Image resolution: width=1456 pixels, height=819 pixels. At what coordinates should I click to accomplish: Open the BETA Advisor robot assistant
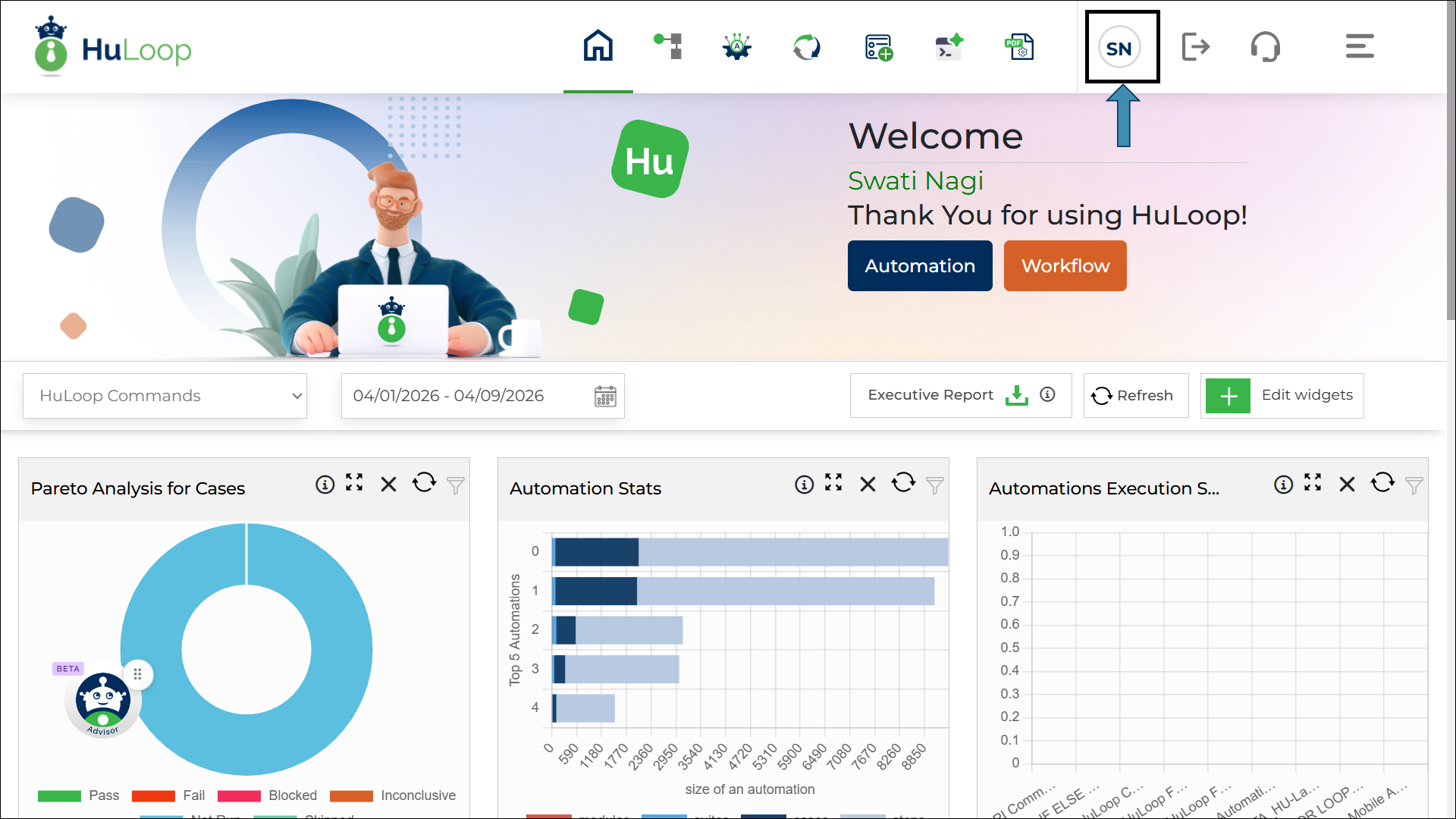[103, 702]
